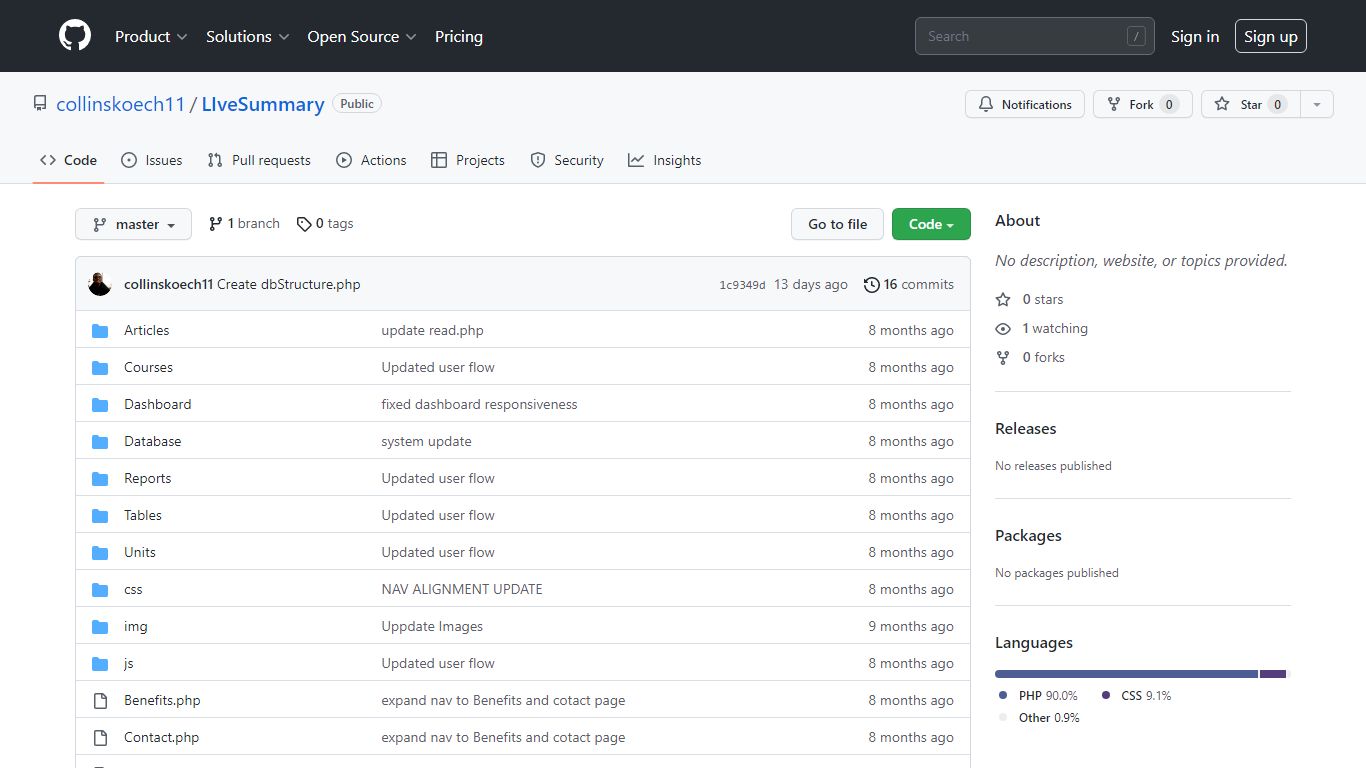The width and height of the screenshot is (1366, 768).
Task: Open the CSS 9.1% language link
Action: click(x=1136, y=695)
